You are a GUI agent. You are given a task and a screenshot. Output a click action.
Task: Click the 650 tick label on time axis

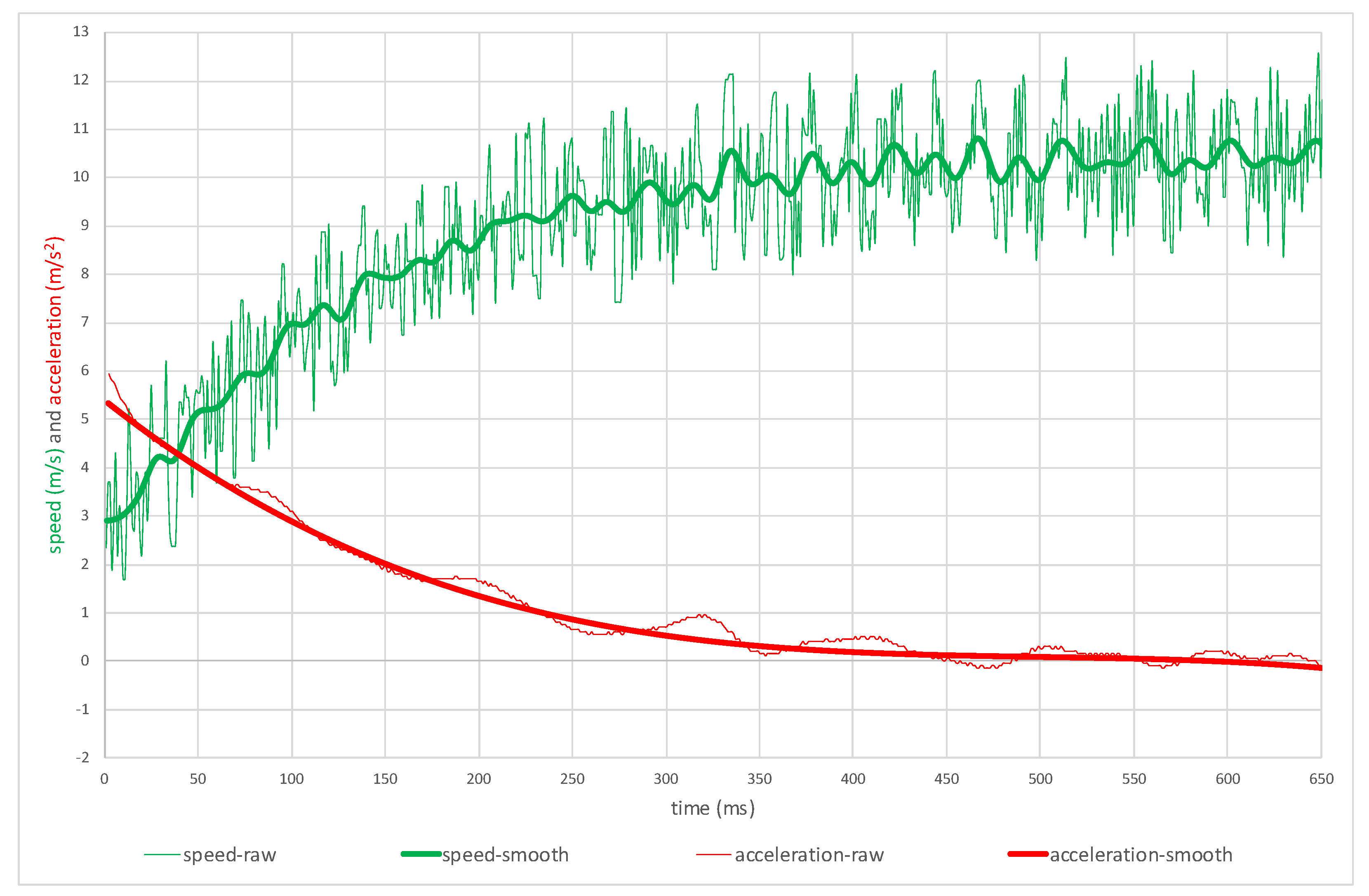(x=1321, y=779)
